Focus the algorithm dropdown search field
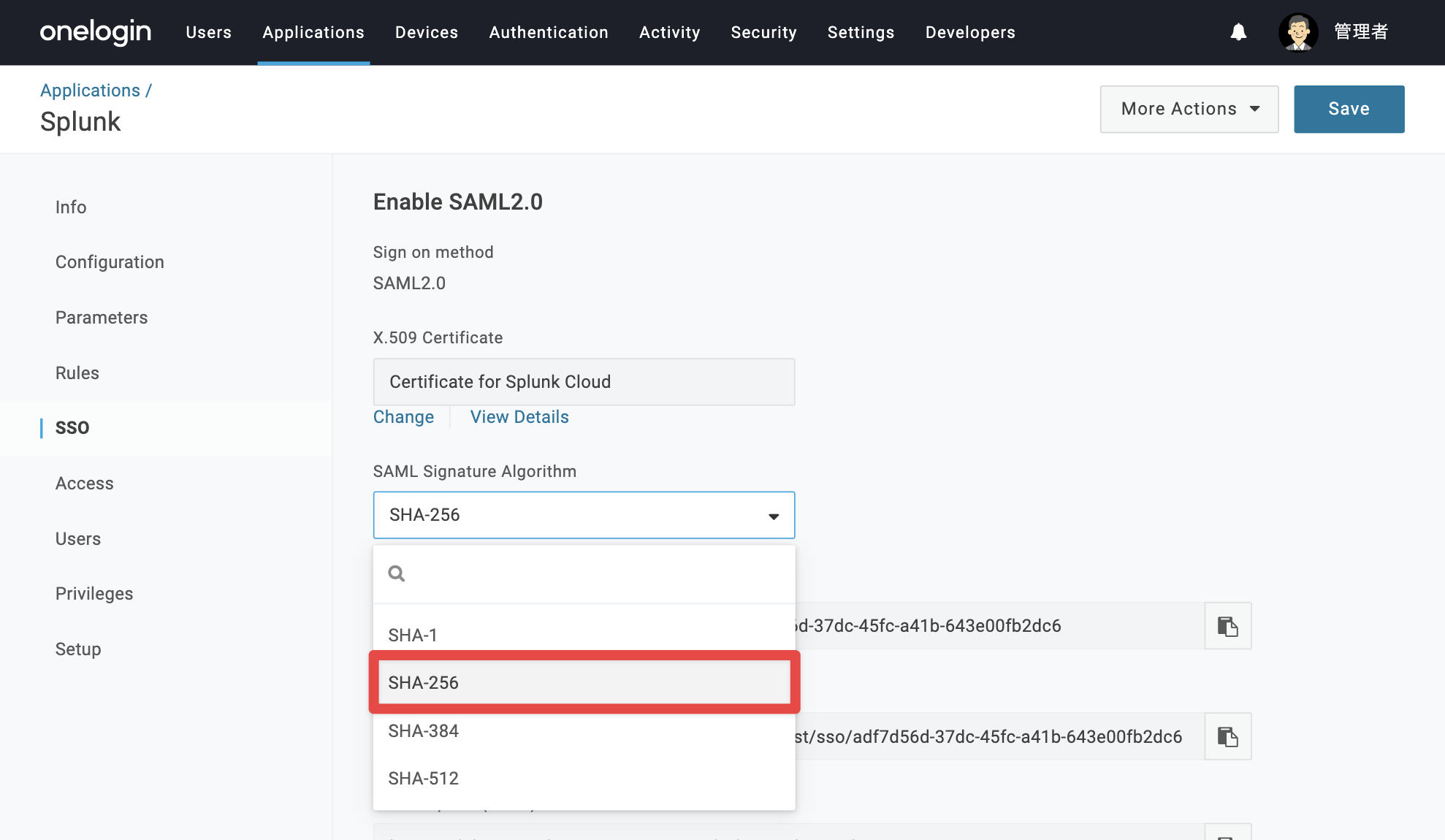The height and width of the screenshot is (840, 1445). [x=584, y=574]
